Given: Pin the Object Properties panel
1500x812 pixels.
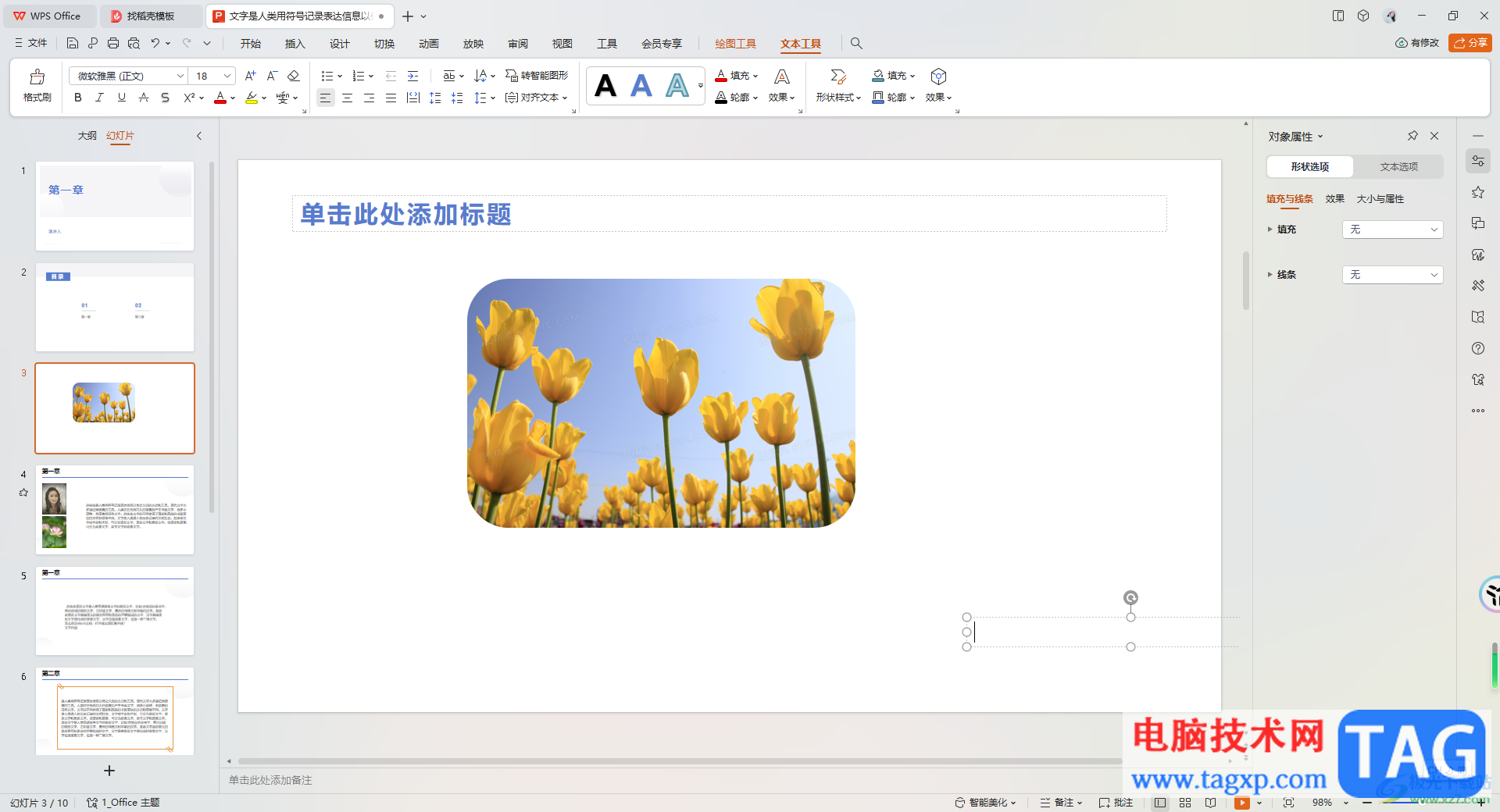Looking at the screenshot, I should [1412, 136].
